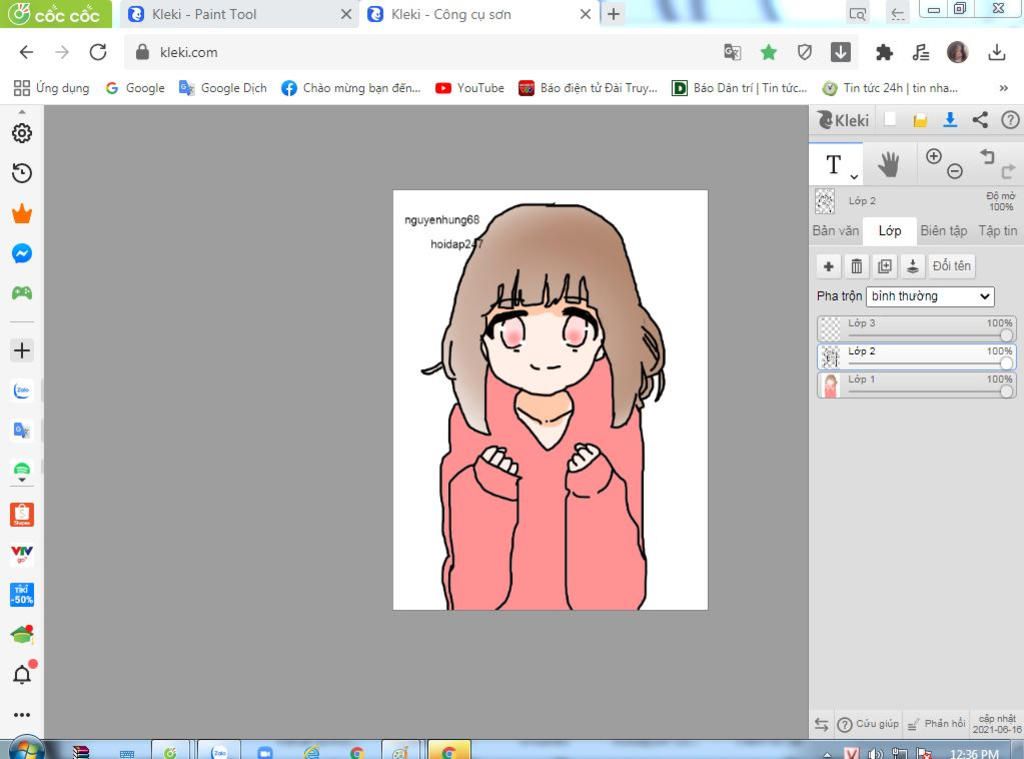The width and height of the screenshot is (1024, 759).
Task: Expand the bookmarks overflow chevron
Action: [1003, 88]
